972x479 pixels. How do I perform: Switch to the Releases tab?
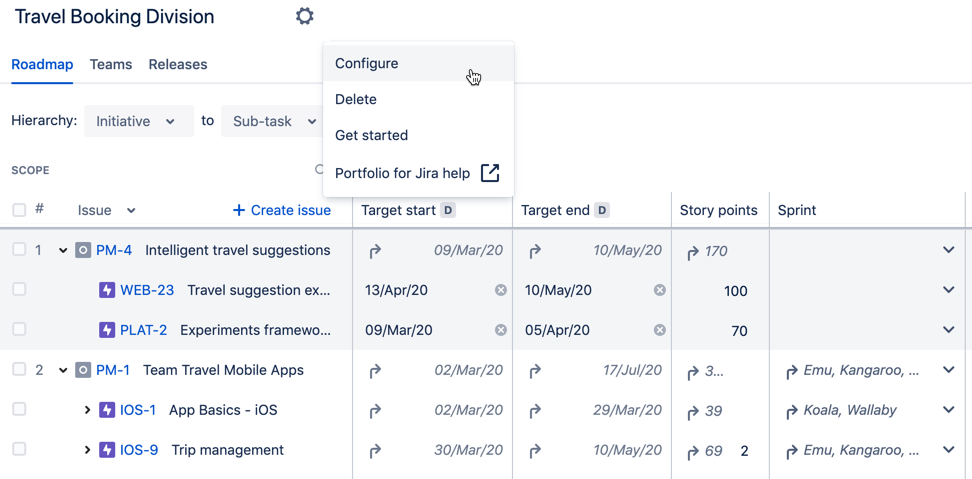tap(178, 64)
